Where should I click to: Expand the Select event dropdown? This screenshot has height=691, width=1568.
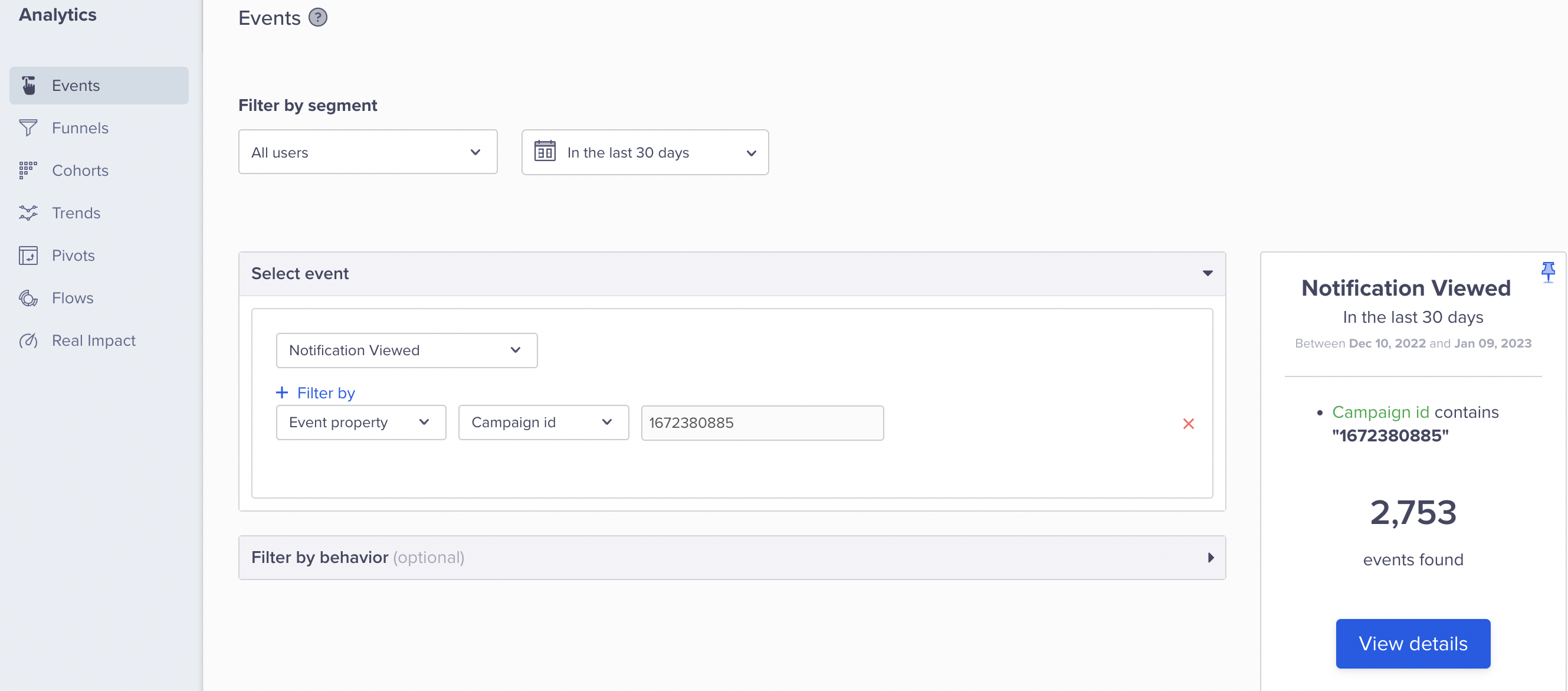pos(1208,273)
